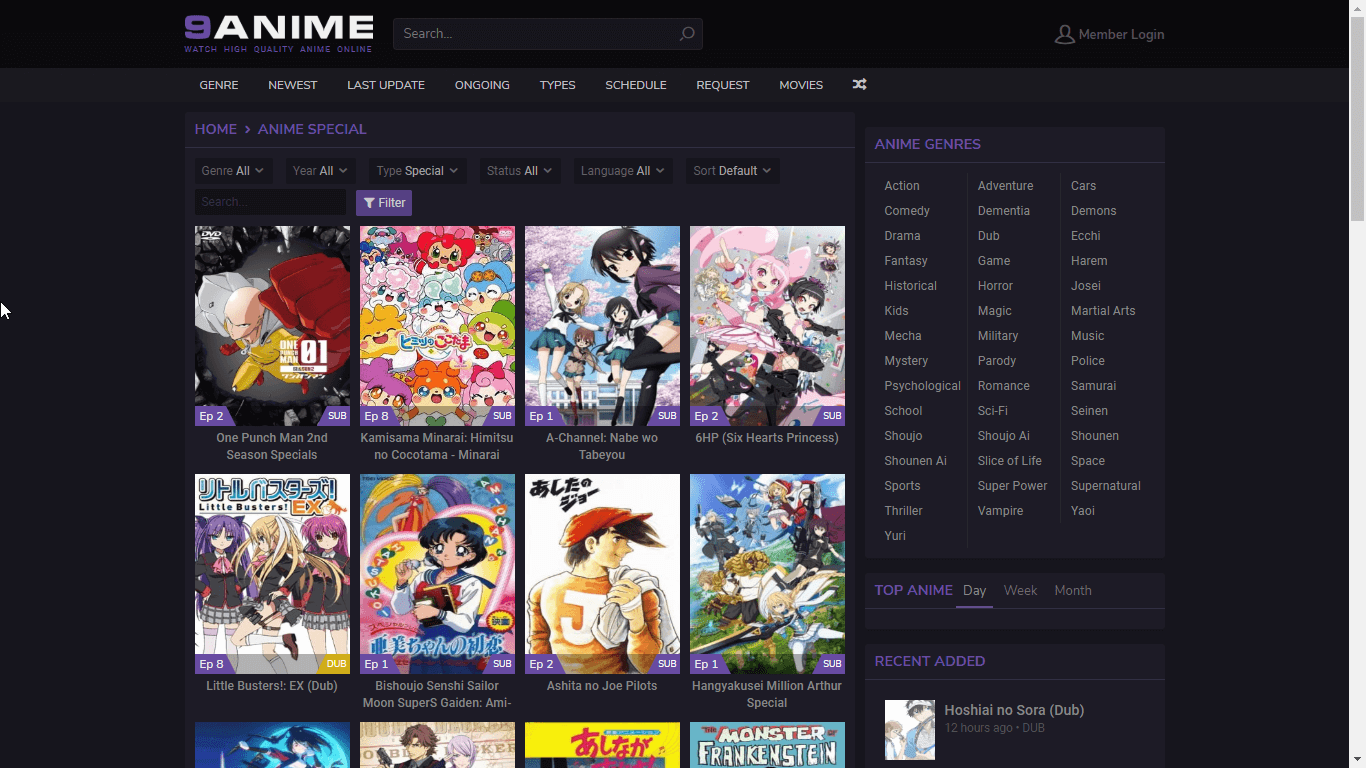Viewport: 1366px width, 768px height.
Task: Open the Status All dropdown
Action: (519, 171)
